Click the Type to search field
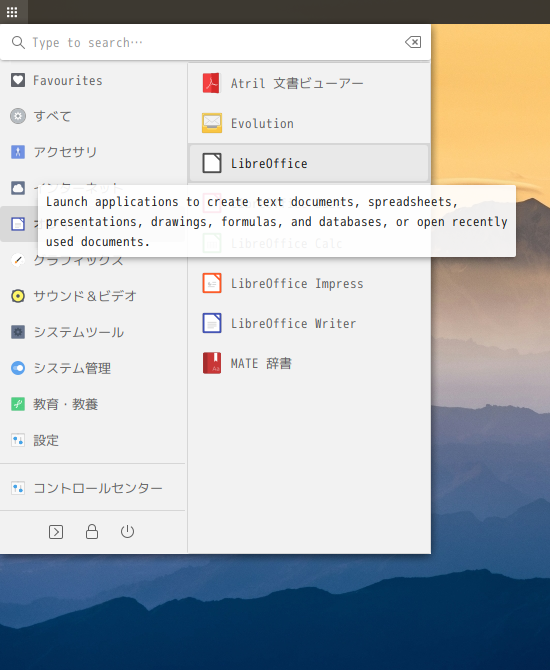 coord(207,42)
